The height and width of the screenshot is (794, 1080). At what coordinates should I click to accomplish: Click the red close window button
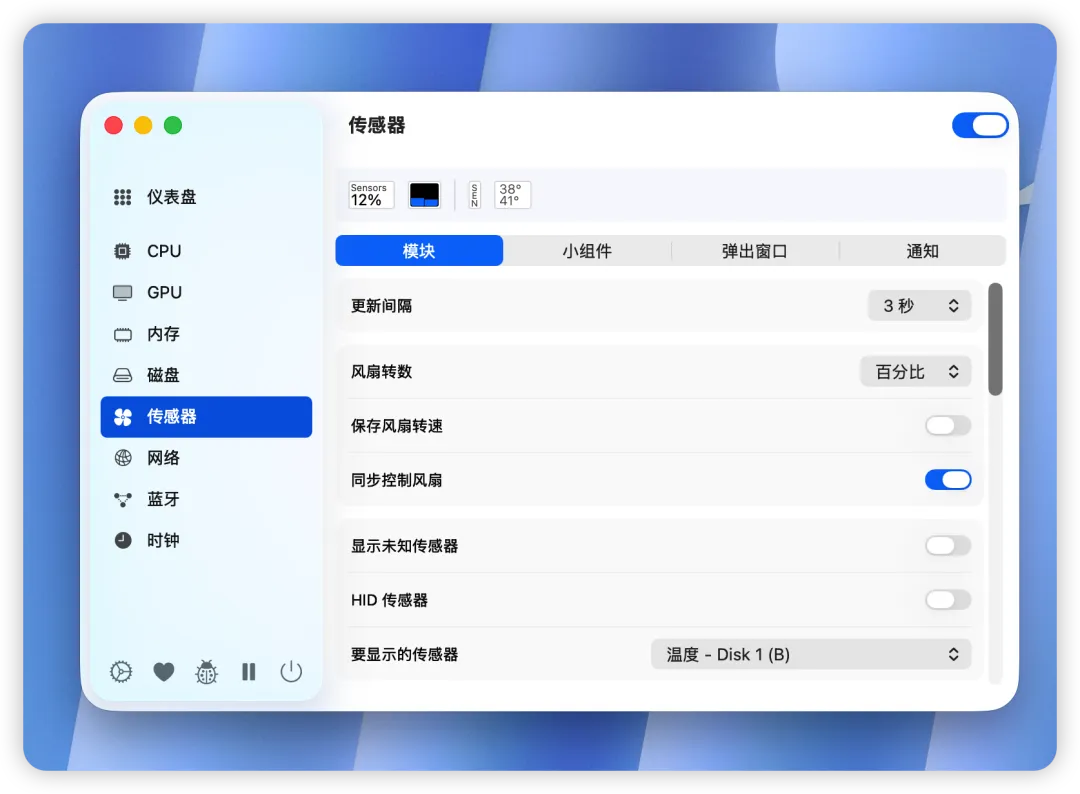tap(114, 125)
